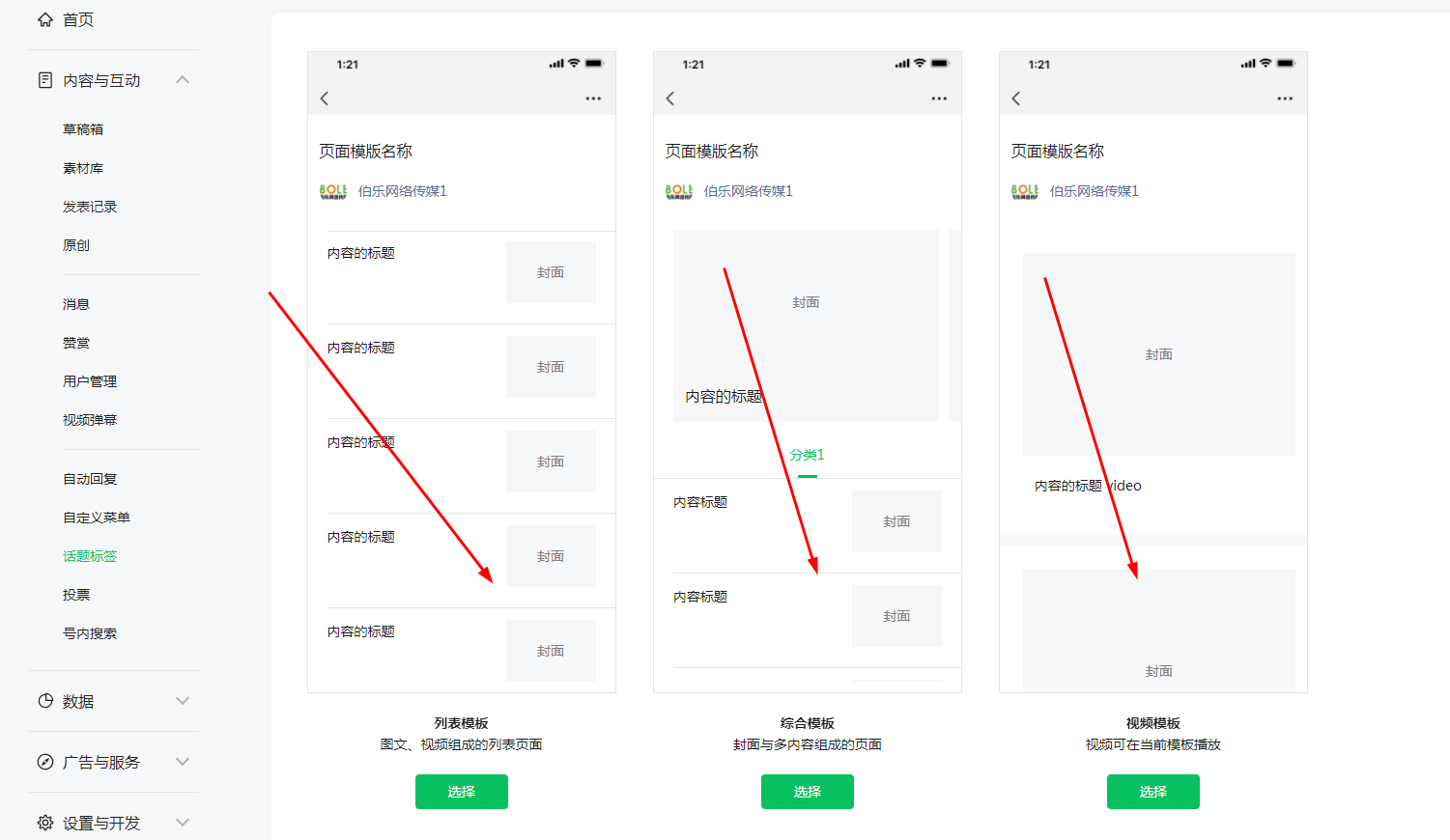The image size is (1450, 840).
Task: Click the large 封面 thumbnail in 综合模板
Action: pos(806,325)
